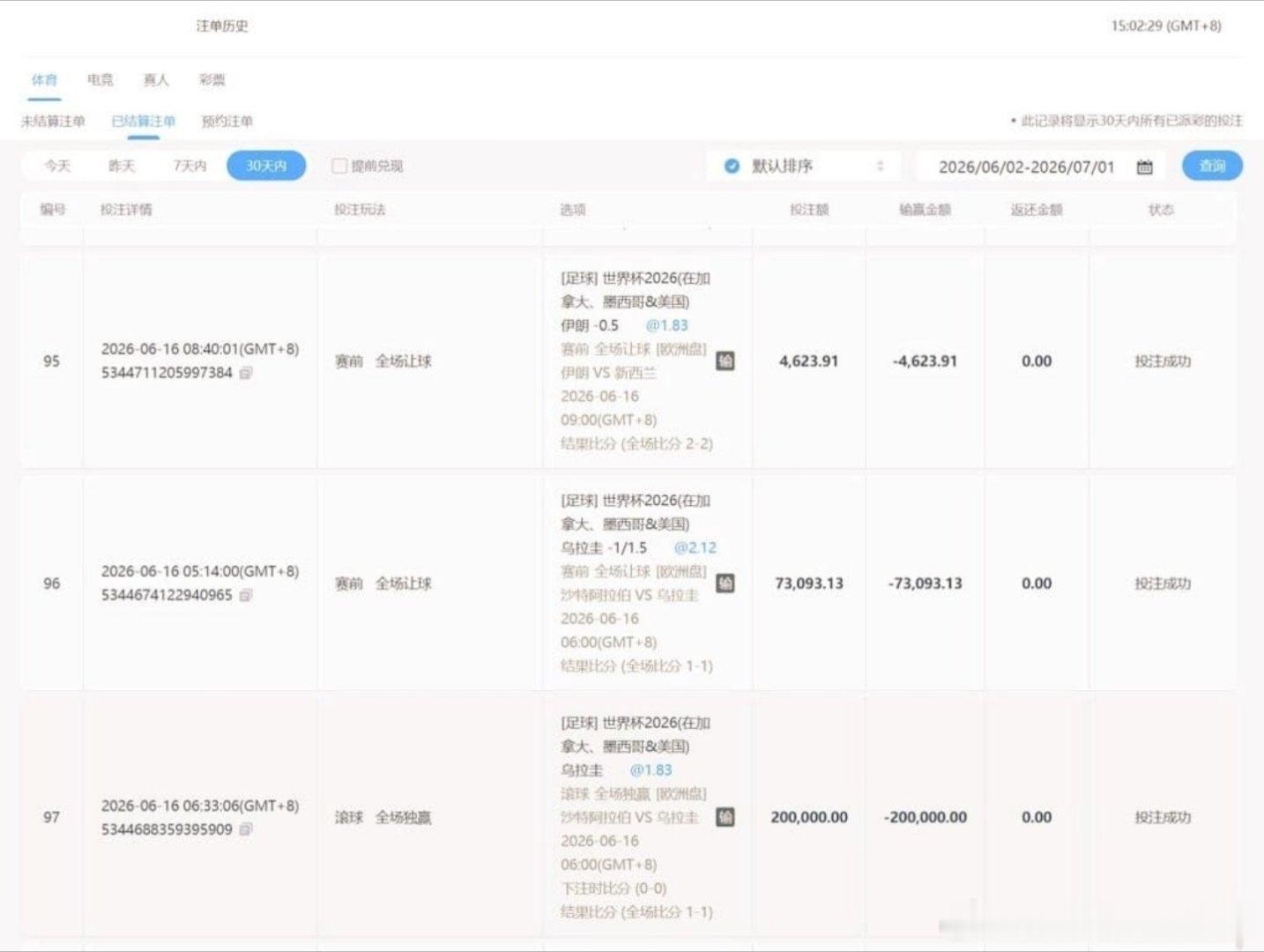This screenshot has height=952, width=1264.
Task: Click the lost badge on row 96
Action: point(725,583)
